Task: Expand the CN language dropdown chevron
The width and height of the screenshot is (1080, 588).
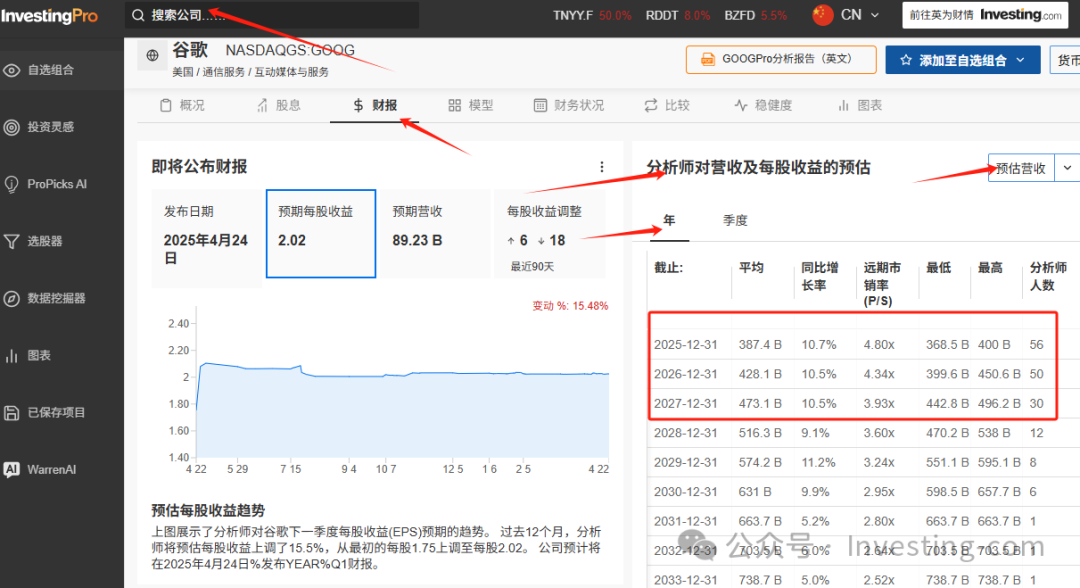Action: [x=875, y=15]
